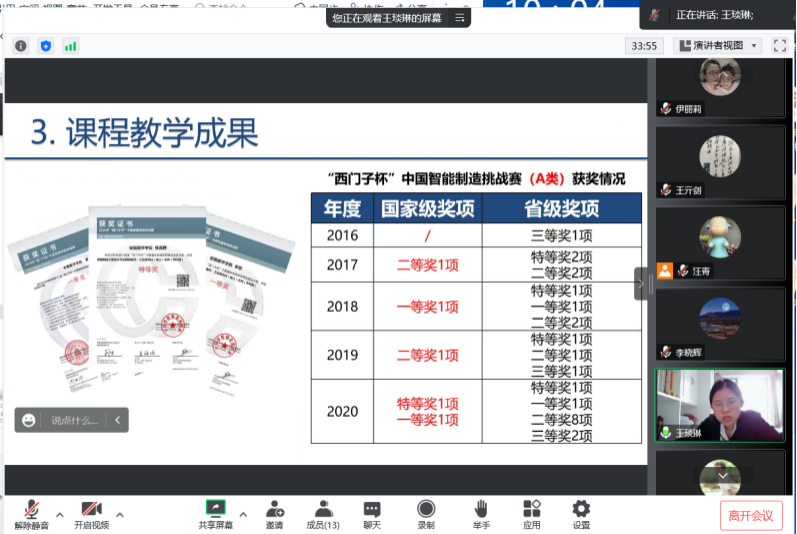Expand share options arrow beside 共享屏幕

[x=243, y=515]
